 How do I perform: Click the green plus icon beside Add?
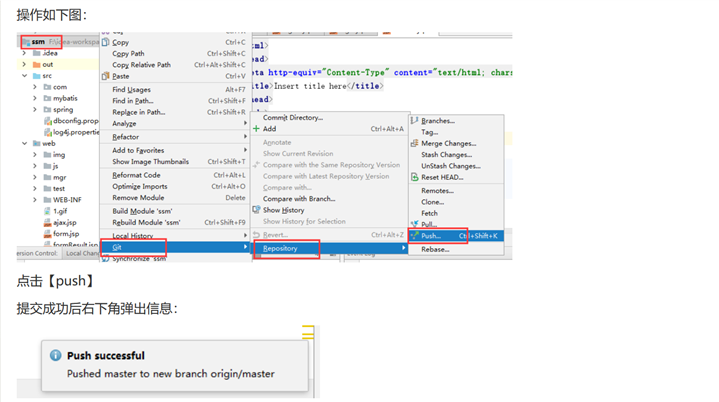(x=256, y=129)
